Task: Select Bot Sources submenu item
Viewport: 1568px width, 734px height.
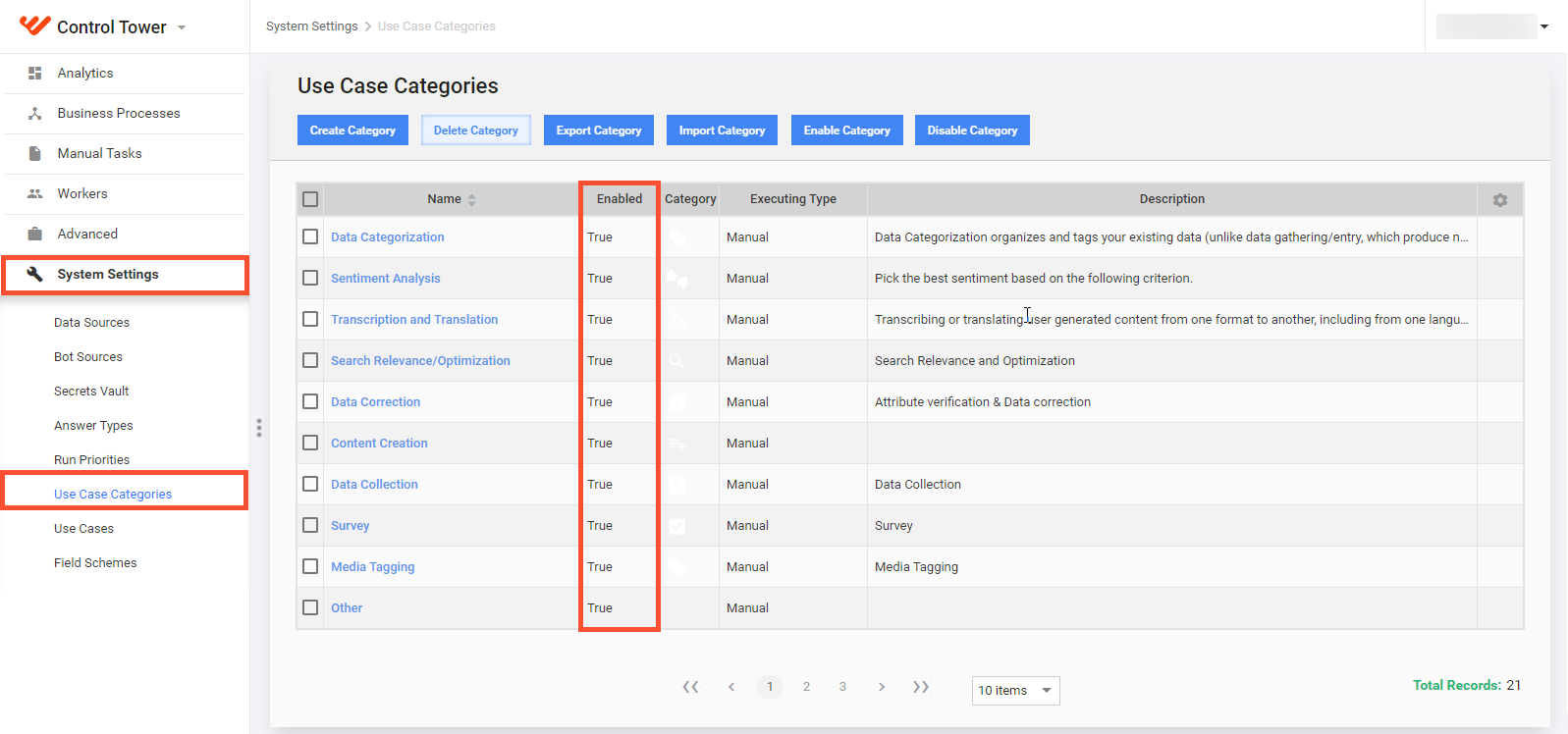Action: (88, 356)
